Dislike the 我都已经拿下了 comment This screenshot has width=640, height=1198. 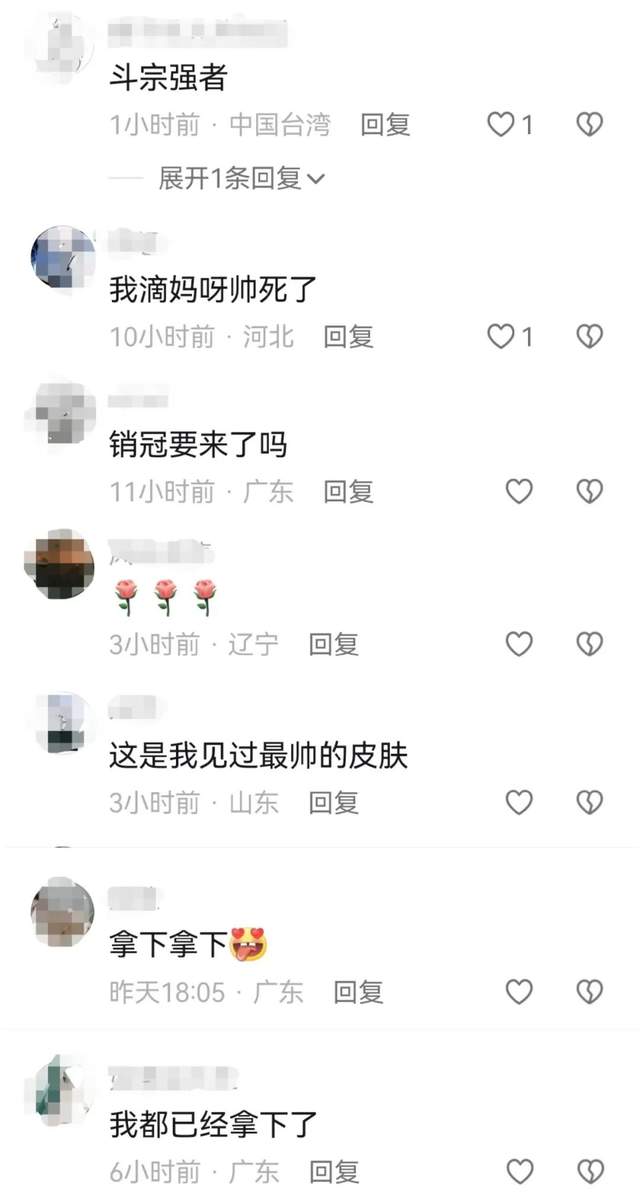[x=589, y=1171]
